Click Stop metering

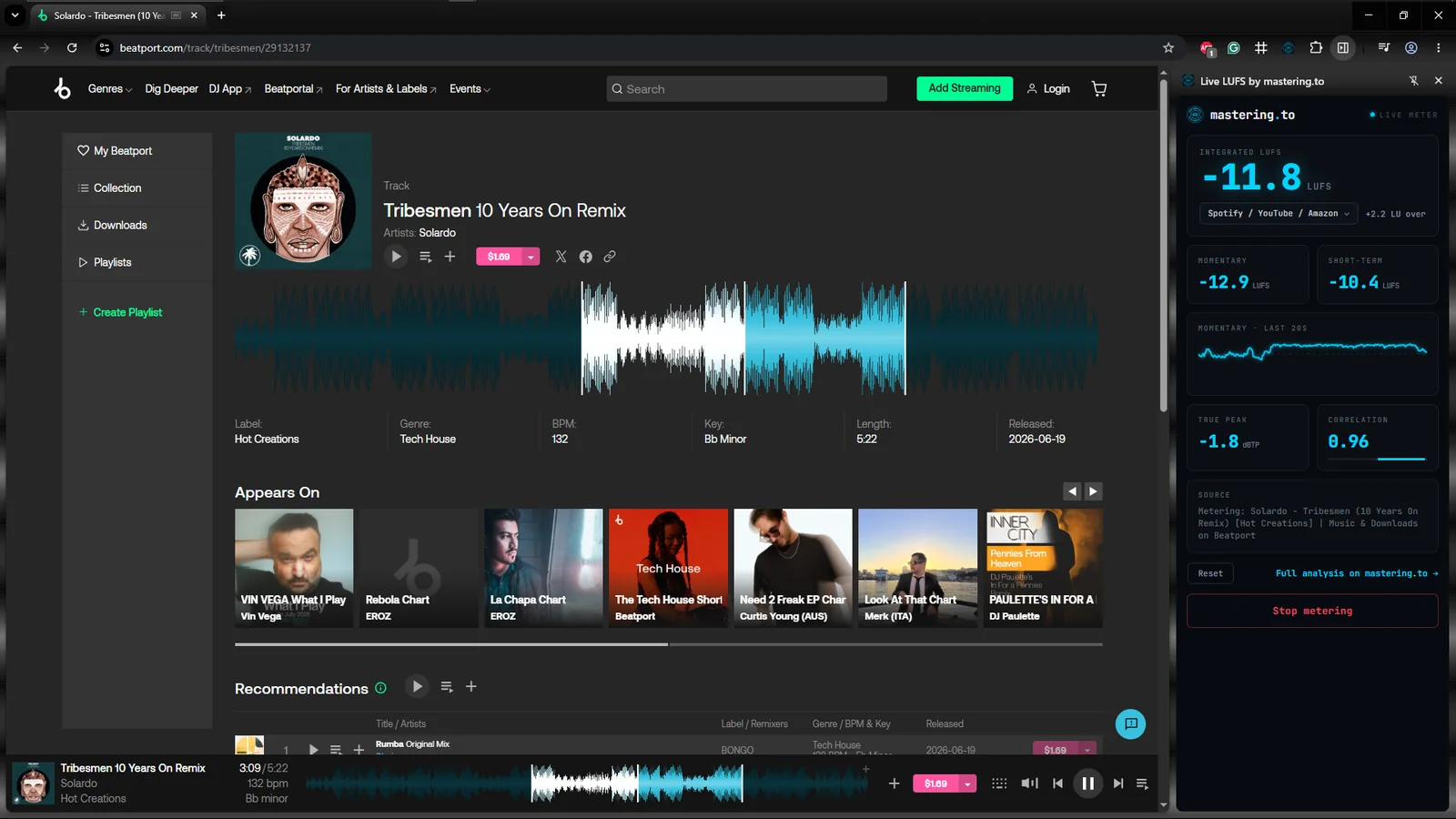pos(1312,611)
